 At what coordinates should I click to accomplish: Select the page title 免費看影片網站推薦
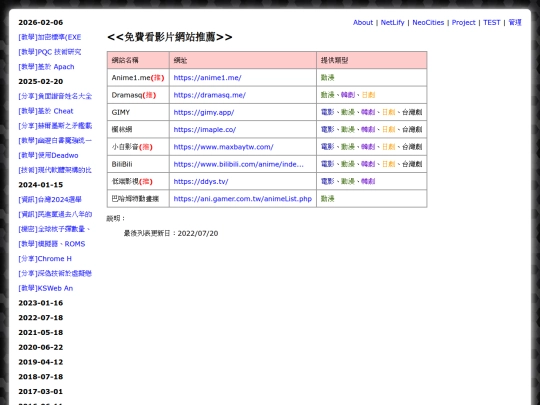pos(170,37)
